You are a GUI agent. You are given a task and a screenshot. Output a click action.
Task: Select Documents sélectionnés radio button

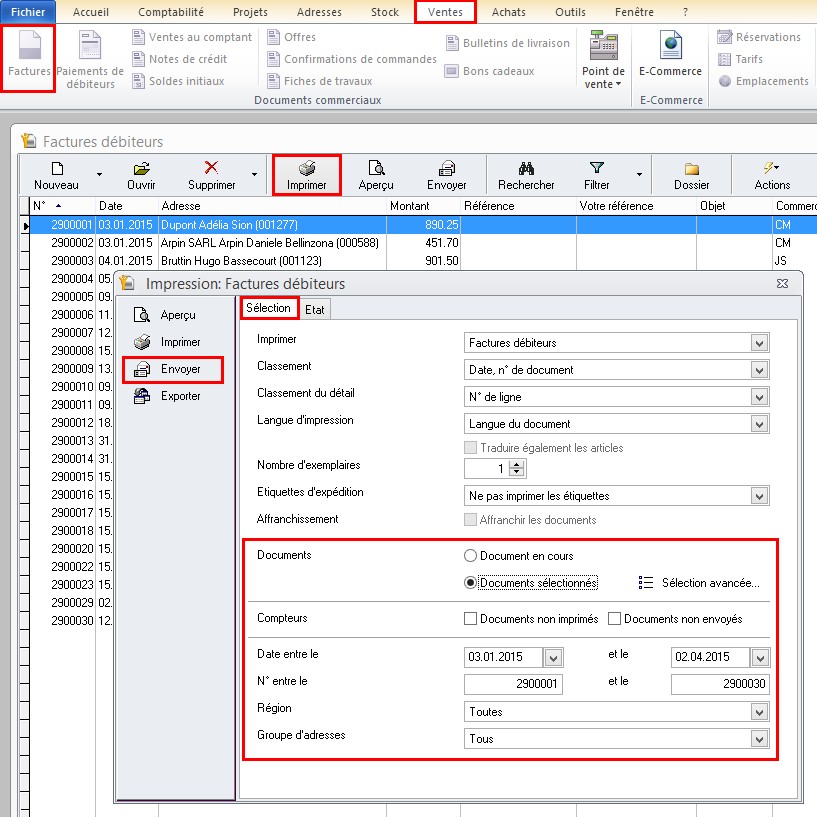tap(470, 583)
